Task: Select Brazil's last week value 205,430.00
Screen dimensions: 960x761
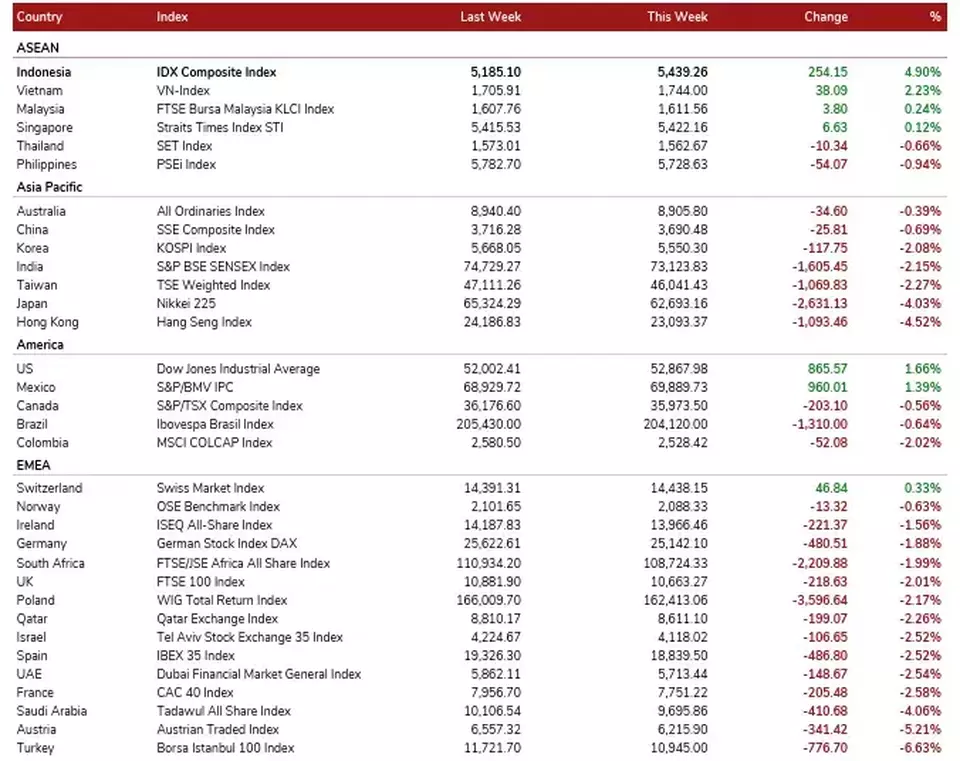Action: click(489, 424)
